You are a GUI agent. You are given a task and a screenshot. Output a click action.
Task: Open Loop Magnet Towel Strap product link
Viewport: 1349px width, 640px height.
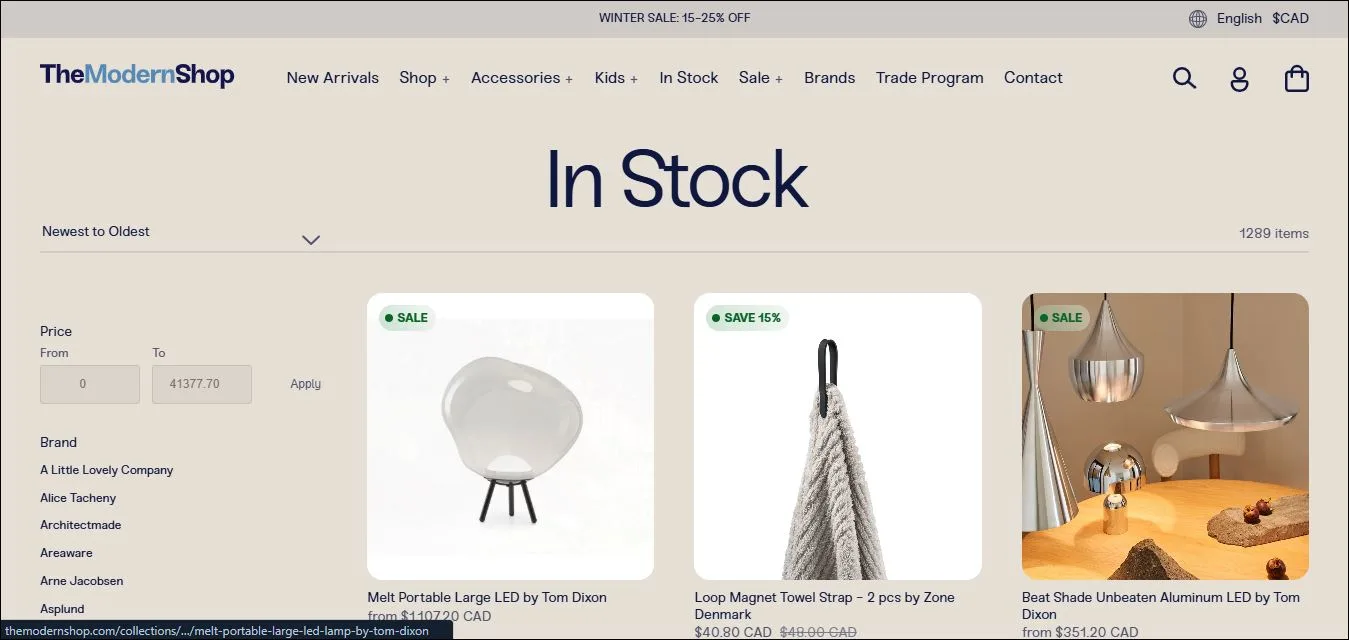tap(825, 606)
